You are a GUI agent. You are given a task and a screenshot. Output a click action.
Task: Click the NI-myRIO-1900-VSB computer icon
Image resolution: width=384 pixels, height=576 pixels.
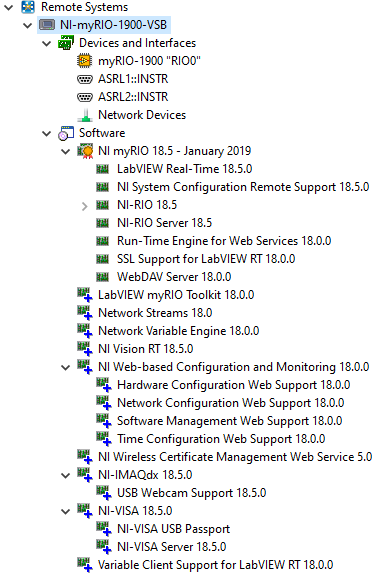pos(47,25)
